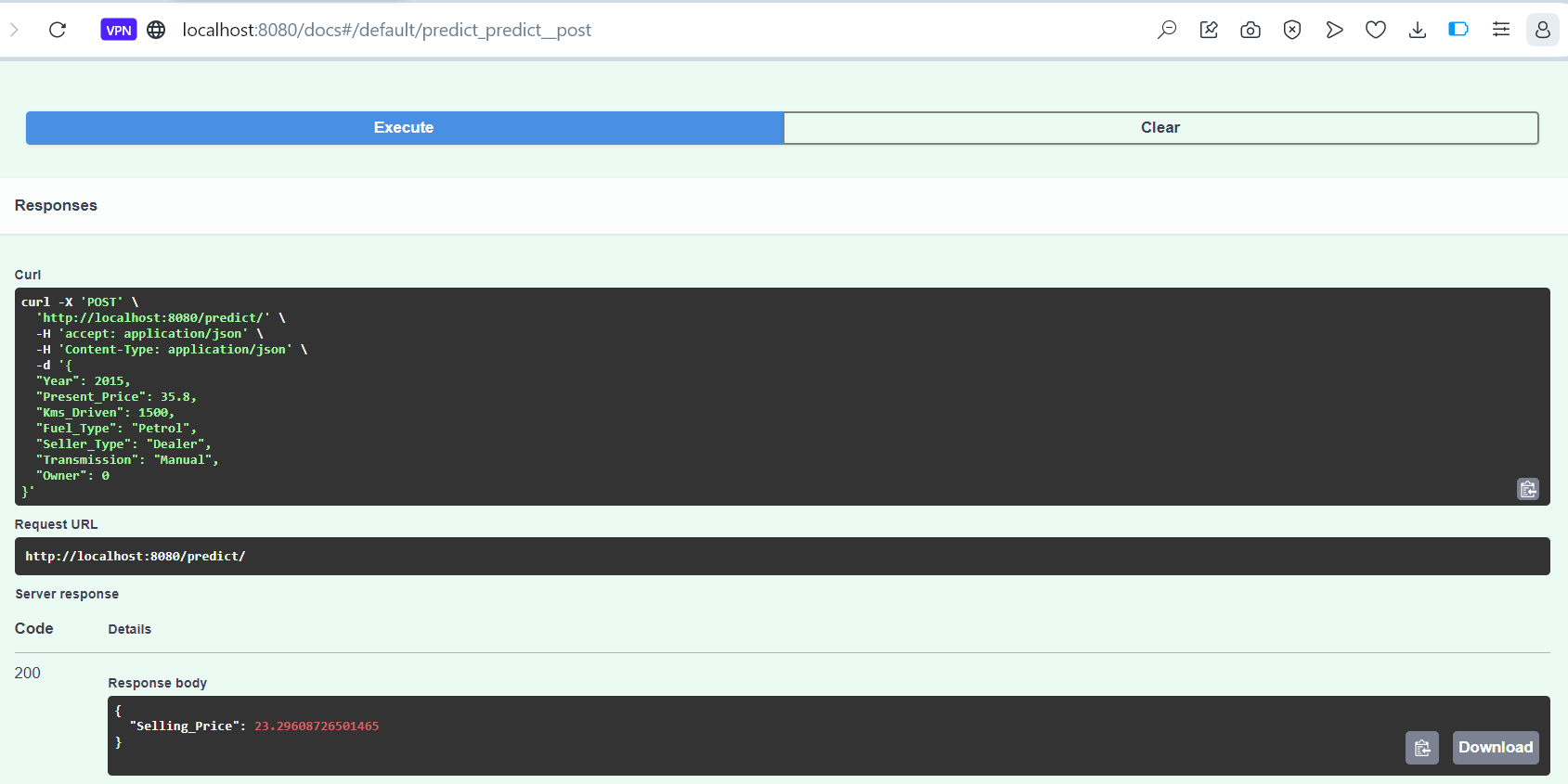
Task: Open the user profile icon
Action: (1543, 30)
